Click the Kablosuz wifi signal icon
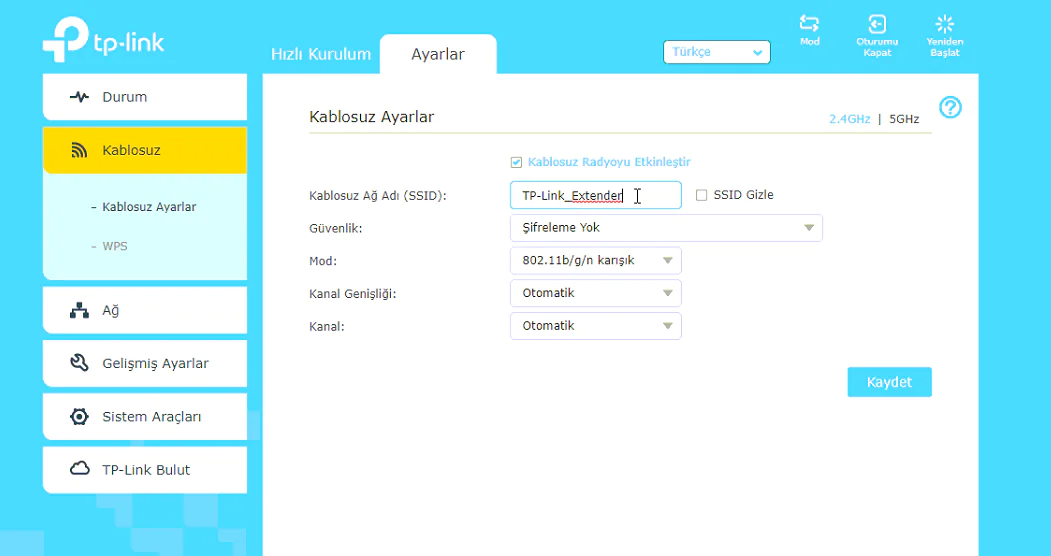The image size is (1051, 556). 79,150
